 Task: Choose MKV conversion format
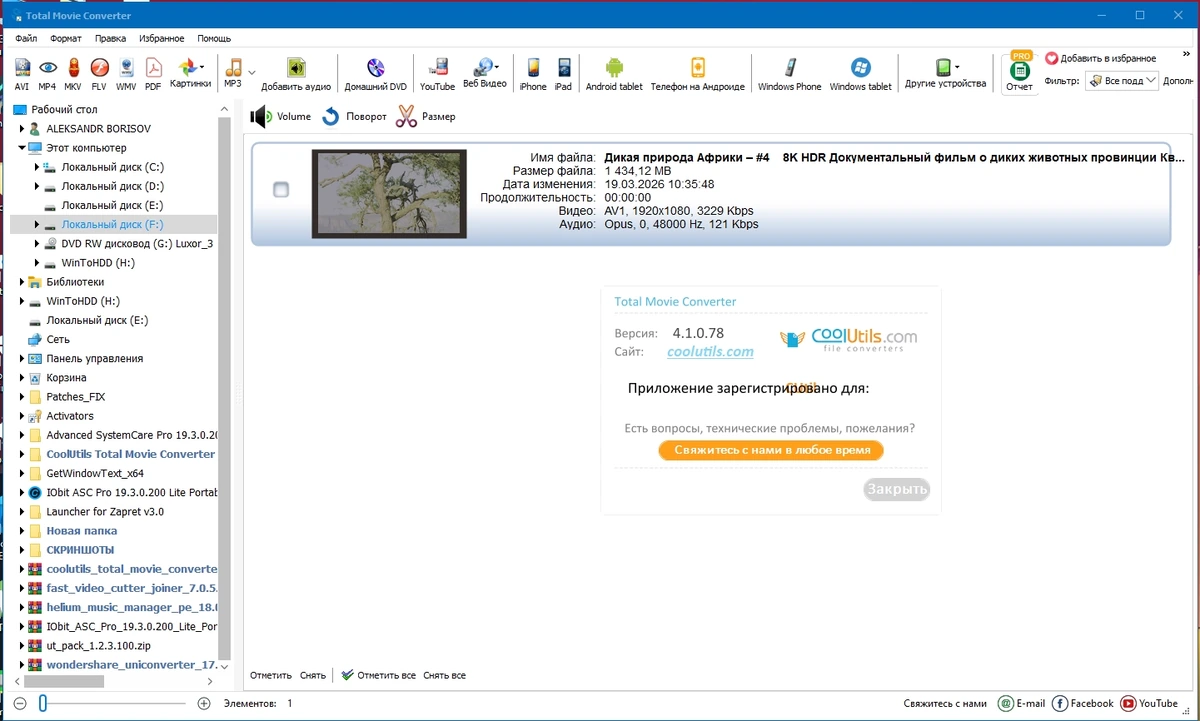point(73,74)
